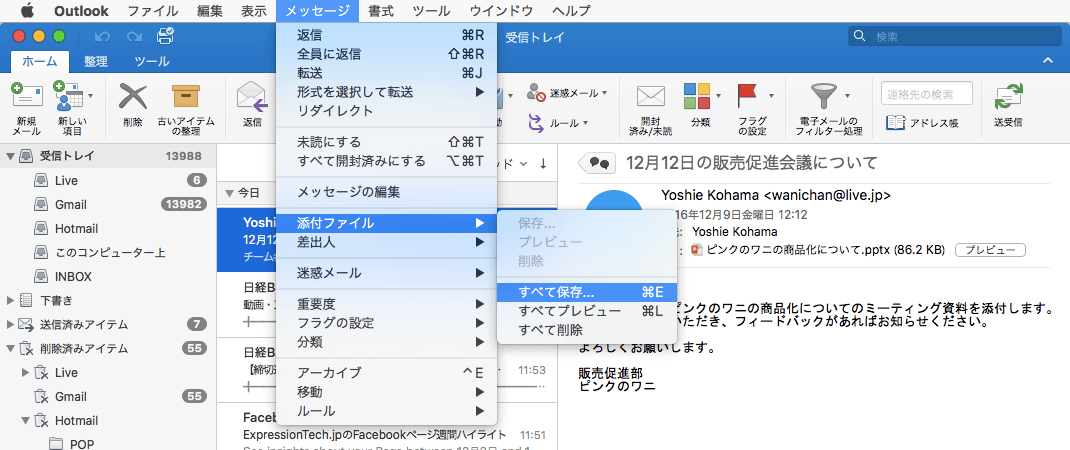Open the 重要度 submenu entry
The image size is (1070, 450).
tap(386, 303)
